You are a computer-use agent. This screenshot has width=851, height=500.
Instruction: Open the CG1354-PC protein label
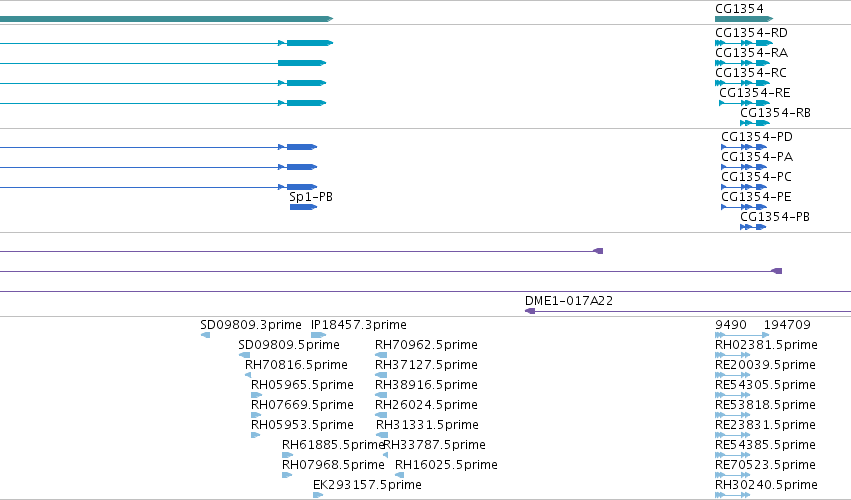[756, 177]
